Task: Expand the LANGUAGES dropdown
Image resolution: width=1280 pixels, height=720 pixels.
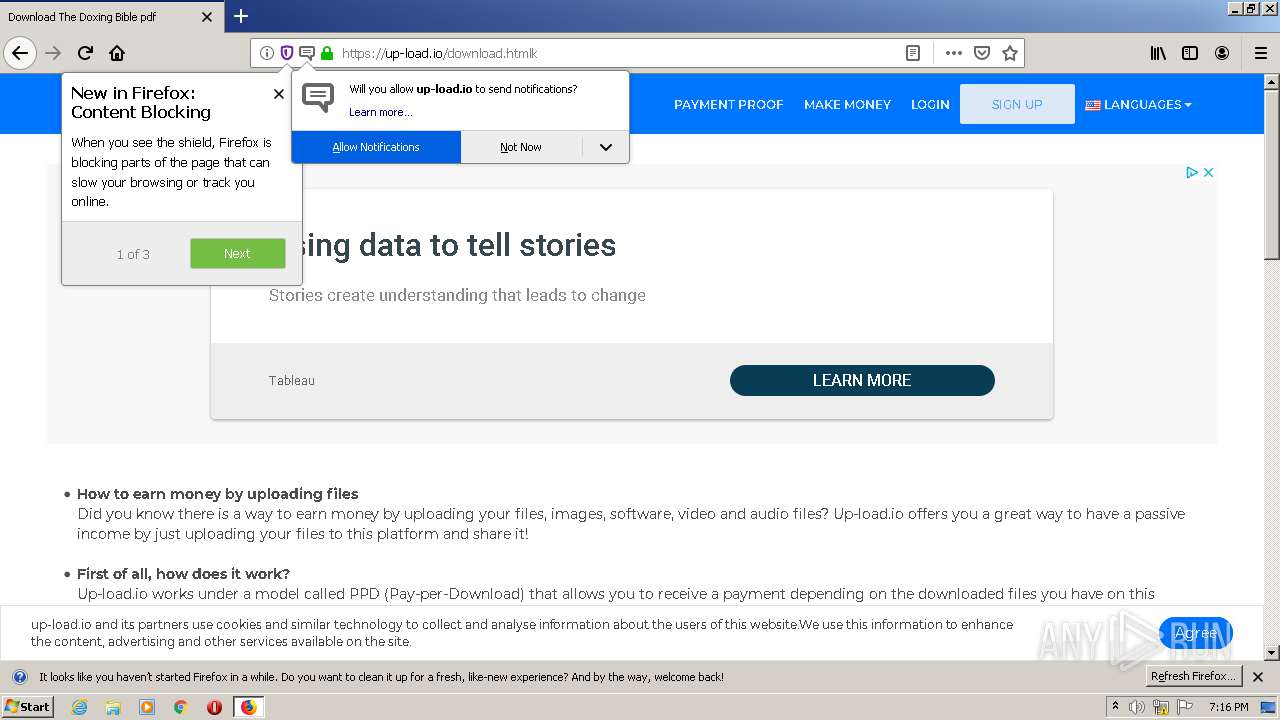Action: 1138,104
